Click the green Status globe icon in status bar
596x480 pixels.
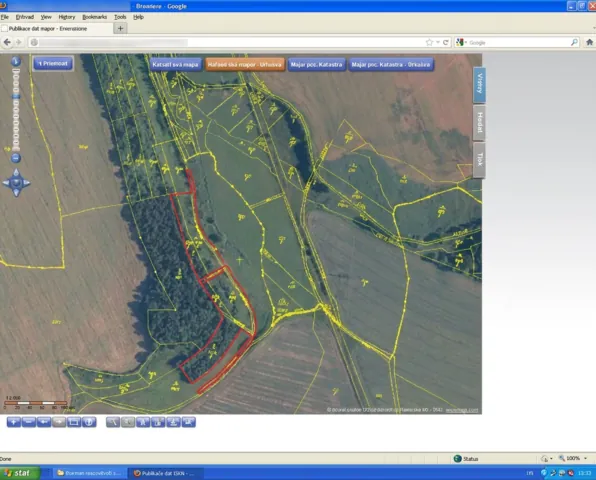coord(458,459)
